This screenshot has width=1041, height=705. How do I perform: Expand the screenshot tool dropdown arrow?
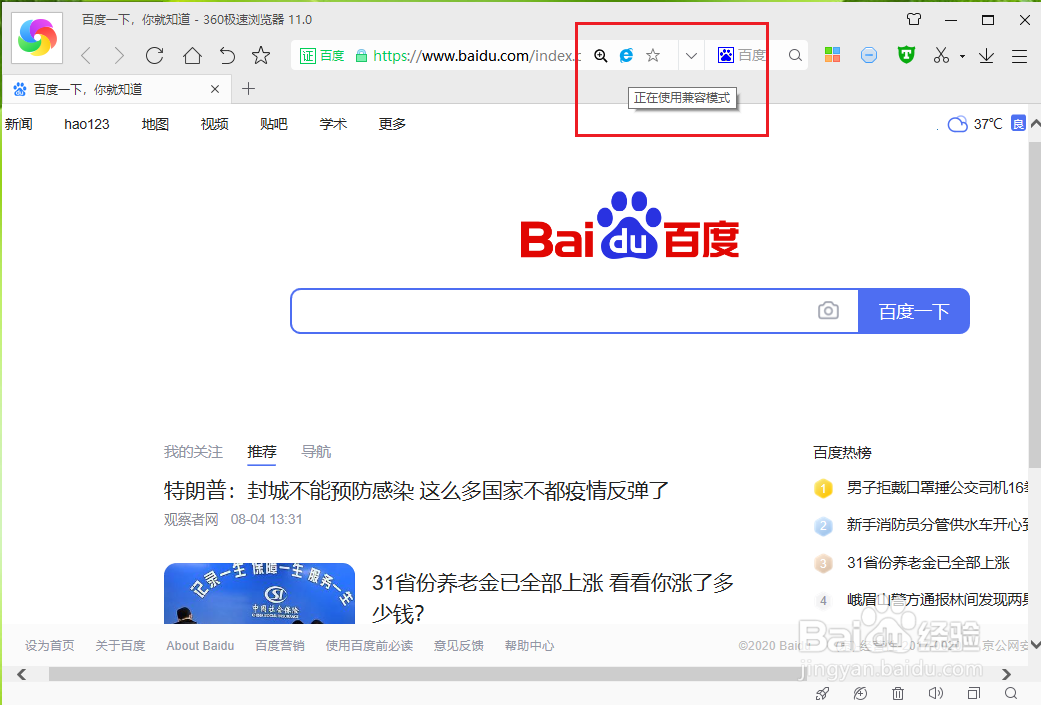(962, 56)
